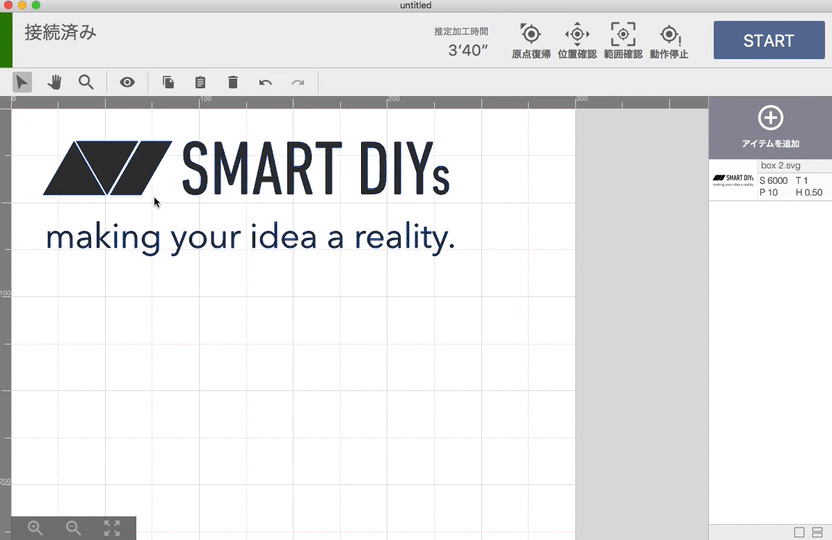Select the arrow selection tool
The width and height of the screenshot is (832, 540).
coord(22,82)
